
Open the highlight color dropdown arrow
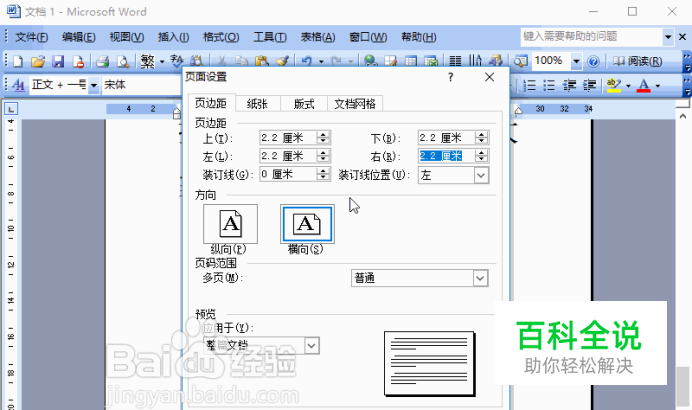click(628, 85)
